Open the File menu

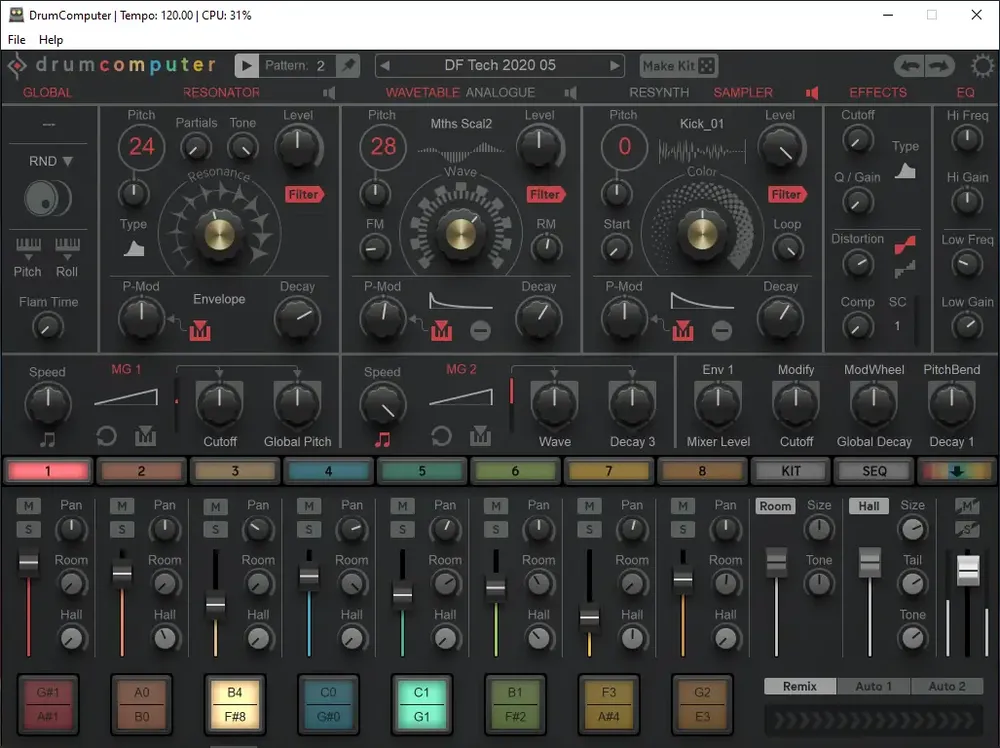pos(17,40)
